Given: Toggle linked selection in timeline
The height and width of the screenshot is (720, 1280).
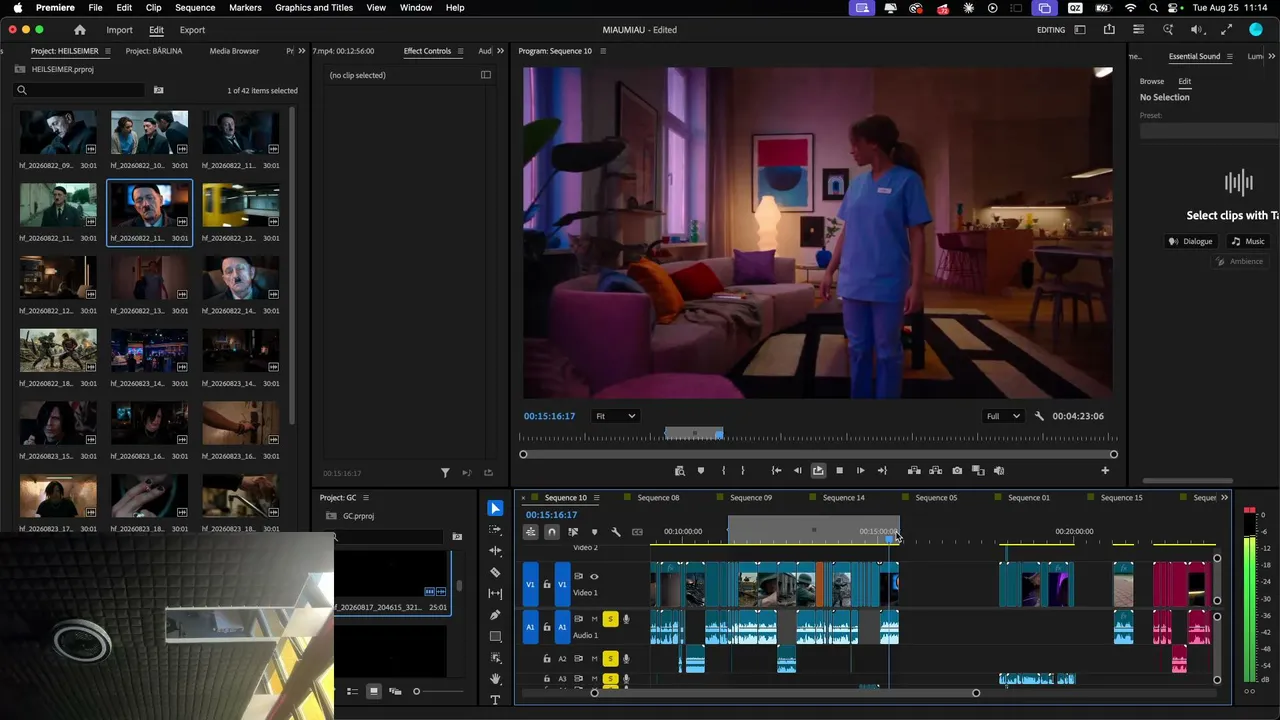Looking at the screenshot, I should click(x=573, y=532).
